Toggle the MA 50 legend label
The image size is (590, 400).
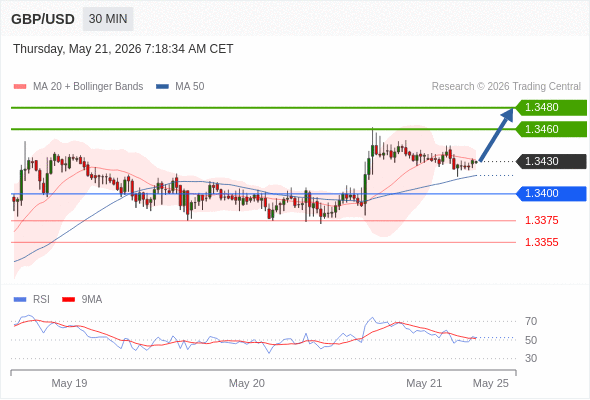[x=190, y=87]
